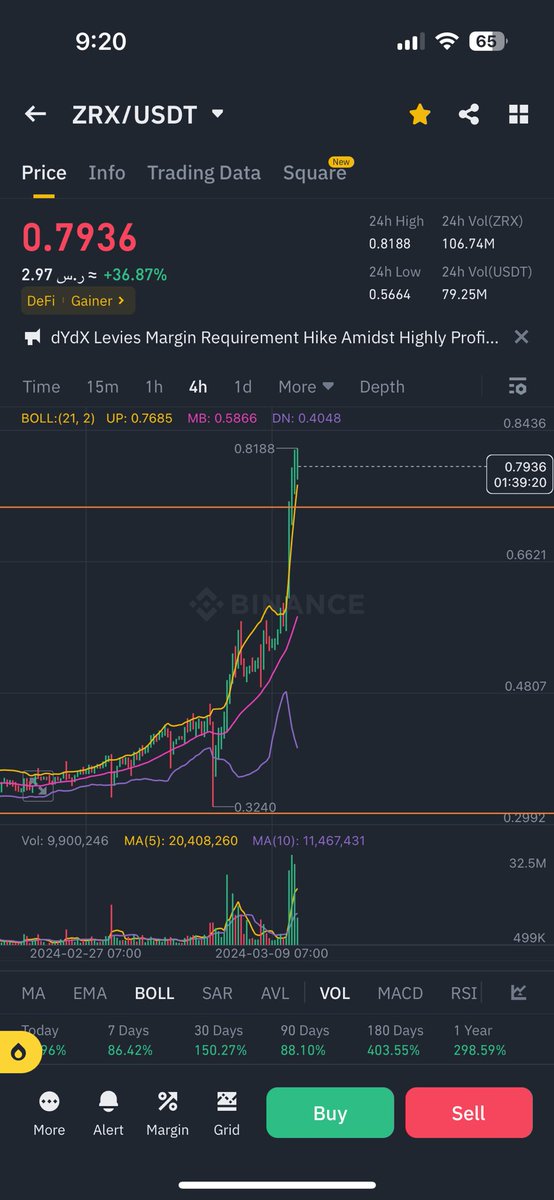This screenshot has width=554, height=1200.
Task: Tap the 24h High value 0.8188
Action: [390, 243]
